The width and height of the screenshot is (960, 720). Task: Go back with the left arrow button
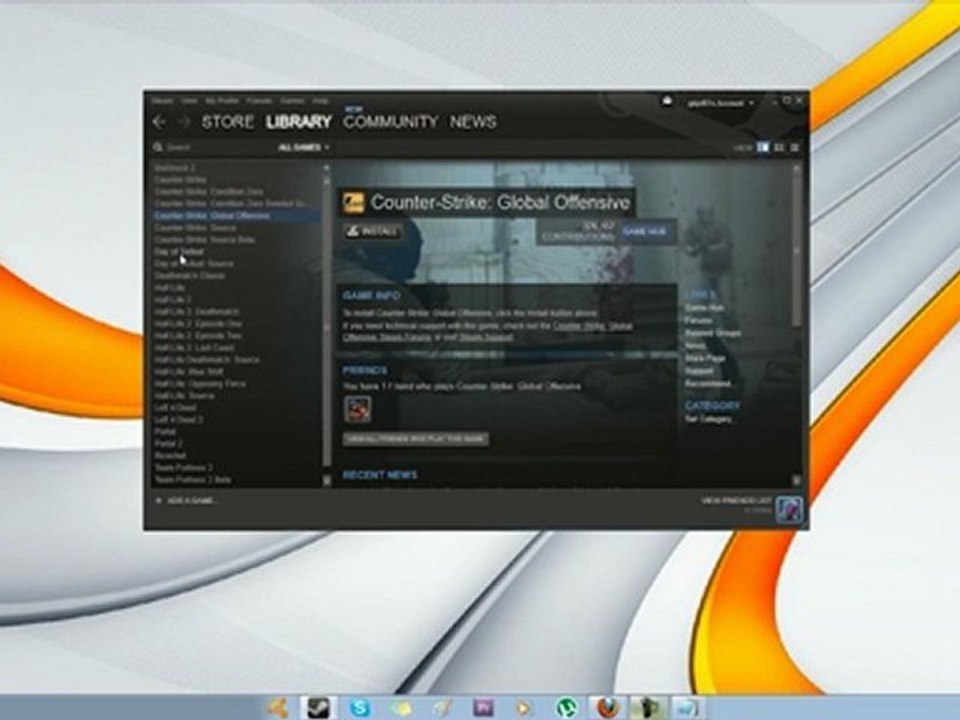pyautogui.click(x=159, y=122)
